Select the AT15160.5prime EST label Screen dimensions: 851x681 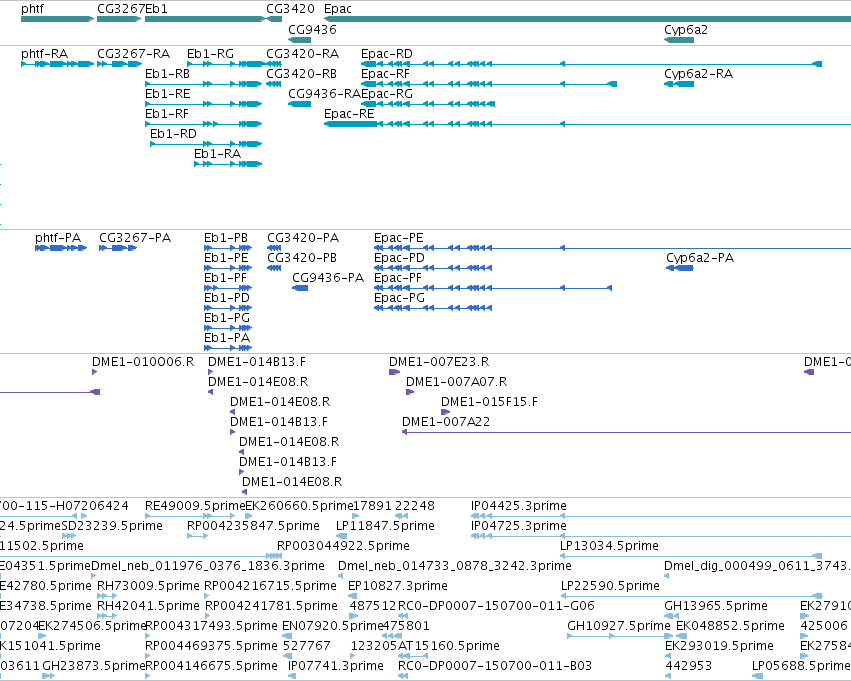coord(449,646)
